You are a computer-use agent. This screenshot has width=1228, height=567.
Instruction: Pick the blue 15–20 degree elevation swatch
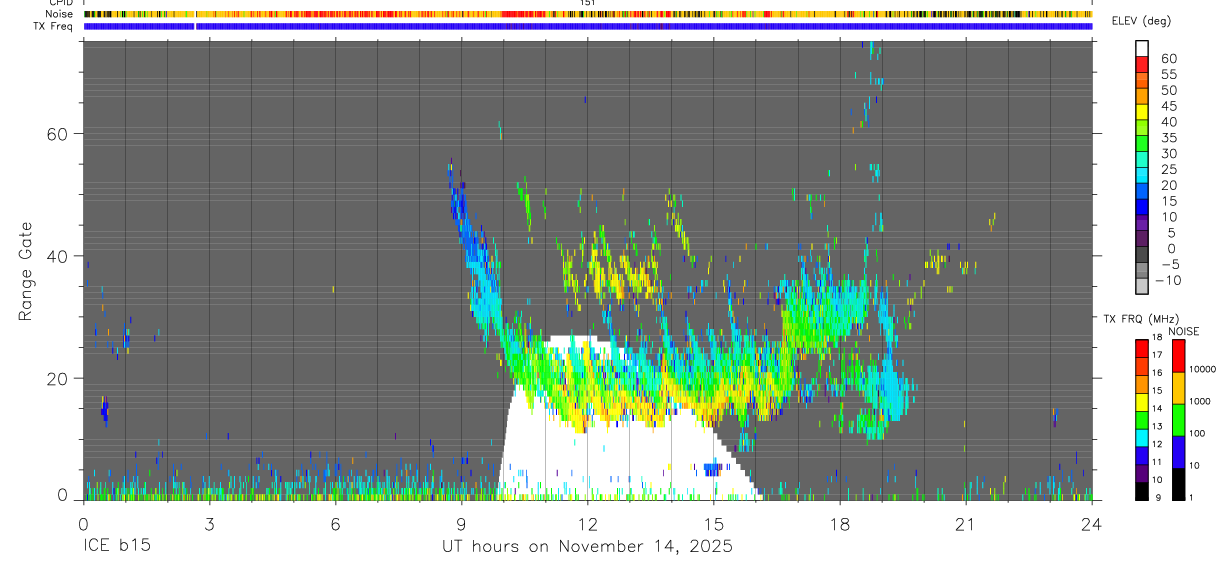(1142, 192)
